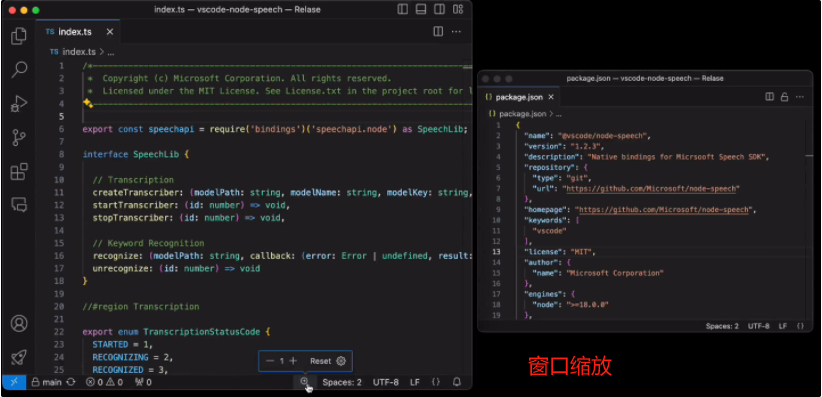Open the Chat view in activity bar

pyautogui.click(x=19, y=205)
